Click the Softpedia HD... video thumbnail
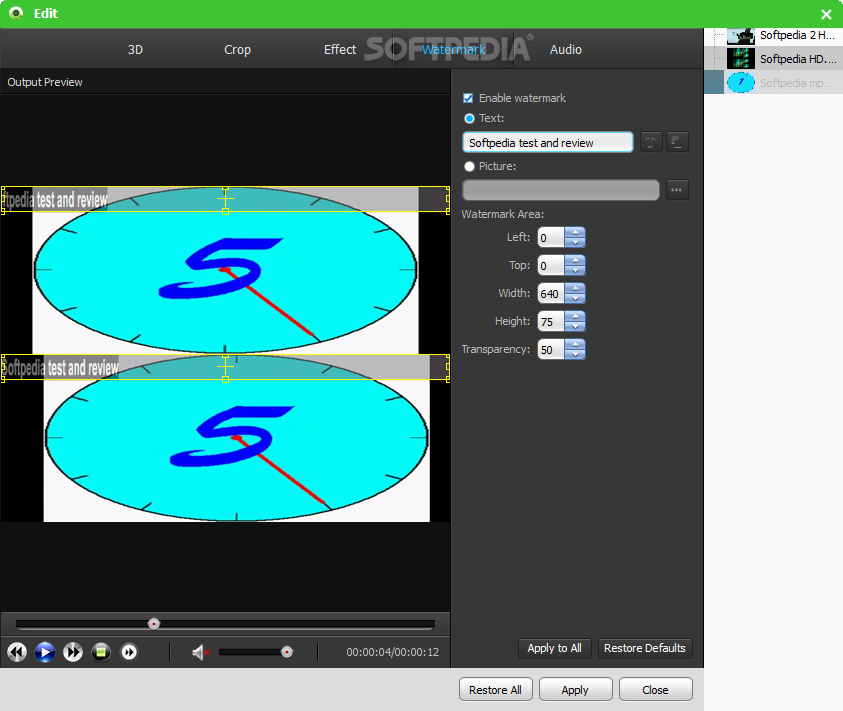The width and height of the screenshot is (843, 711). [741, 59]
